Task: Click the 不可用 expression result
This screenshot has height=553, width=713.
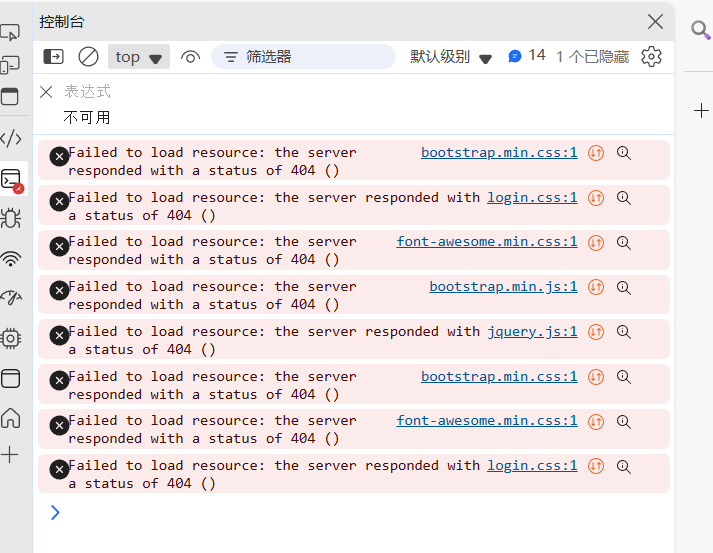Action: 87,118
